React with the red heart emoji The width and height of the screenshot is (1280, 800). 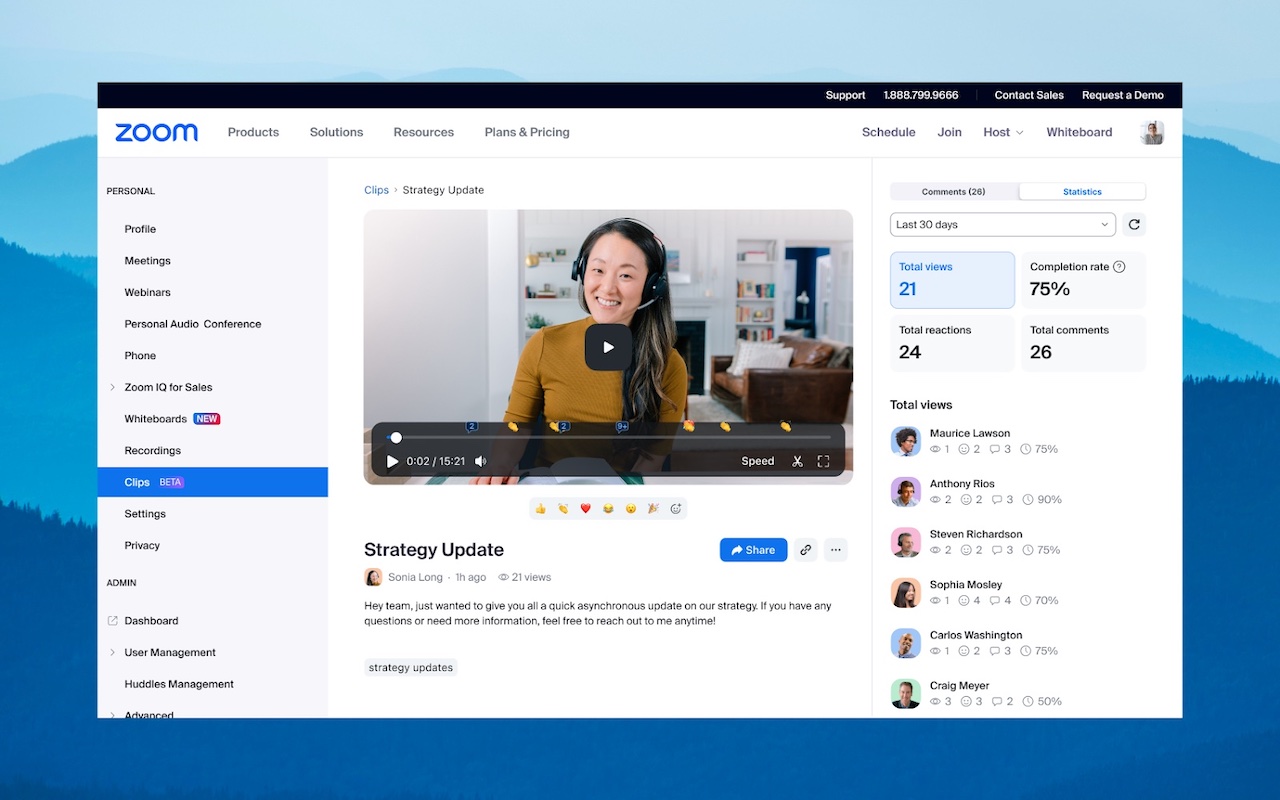coord(585,509)
